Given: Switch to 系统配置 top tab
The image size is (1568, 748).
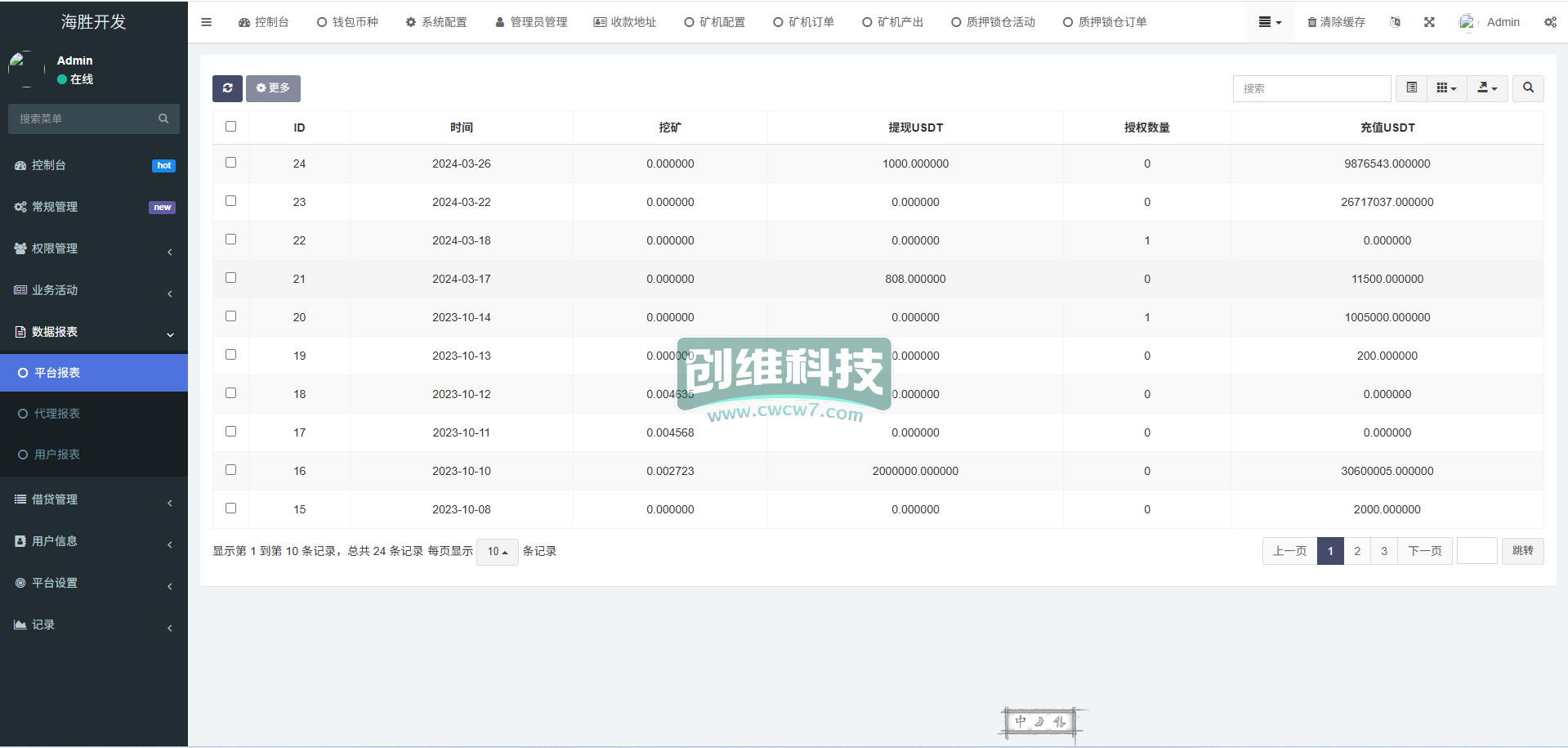Looking at the screenshot, I should (x=436, y=22).
